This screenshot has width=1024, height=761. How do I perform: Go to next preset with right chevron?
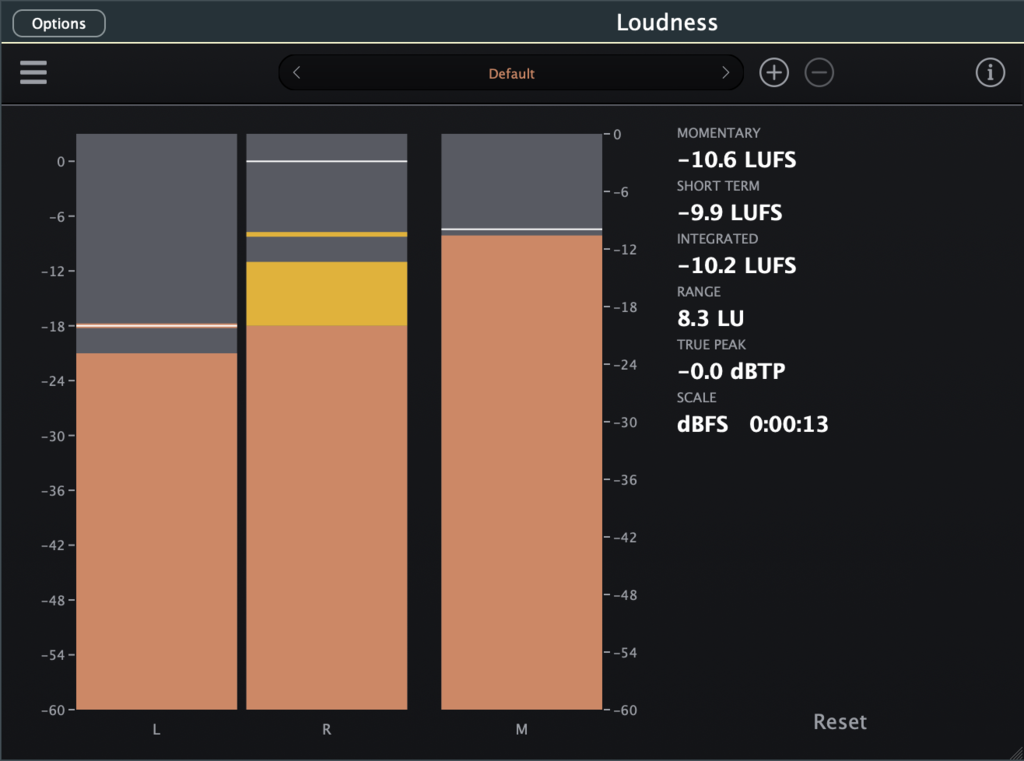tap(725, 73)
